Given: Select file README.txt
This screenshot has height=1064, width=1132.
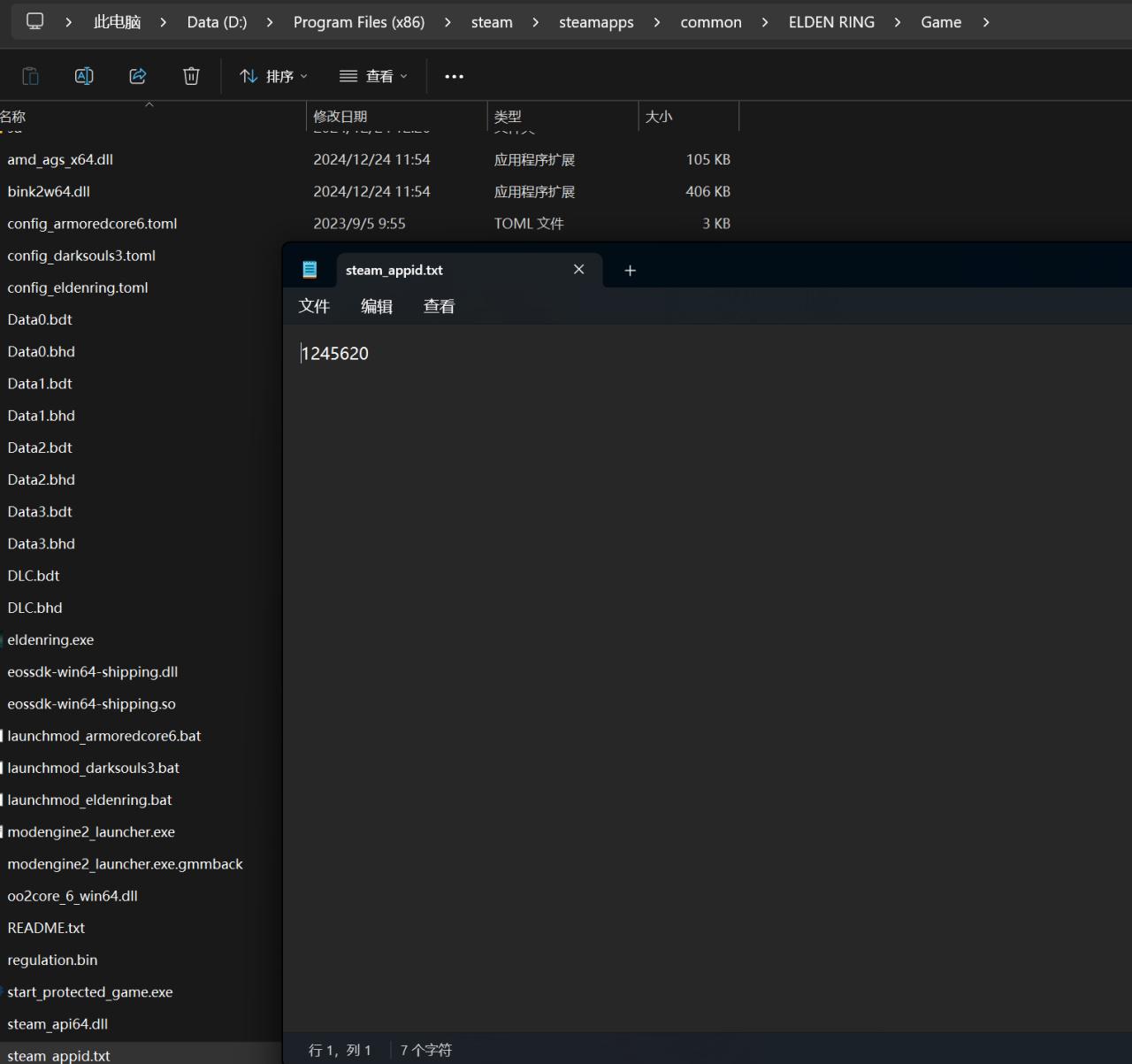Looking at the screenshot, I should pyautogui.click(x=46, y=928).
